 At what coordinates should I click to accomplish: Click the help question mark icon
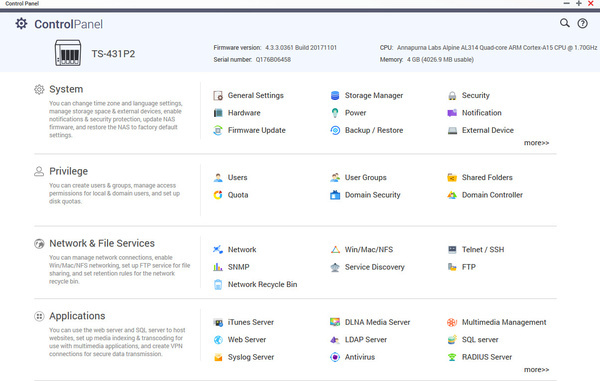tap(582, 23)
